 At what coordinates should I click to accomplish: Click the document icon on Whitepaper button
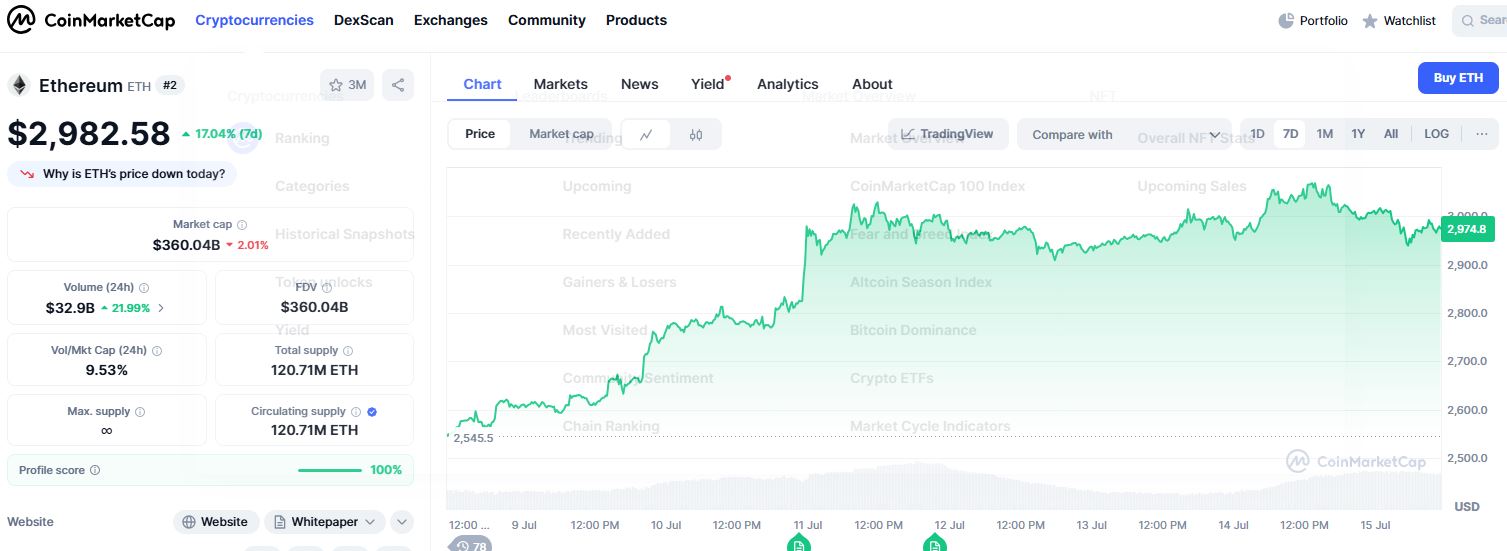(279, 522)
